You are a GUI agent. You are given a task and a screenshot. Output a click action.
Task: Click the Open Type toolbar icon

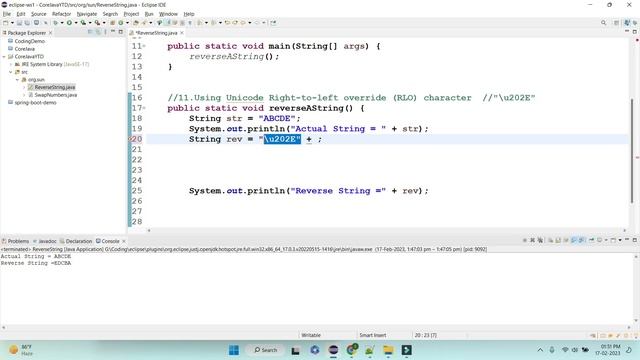tap(136, 23)
